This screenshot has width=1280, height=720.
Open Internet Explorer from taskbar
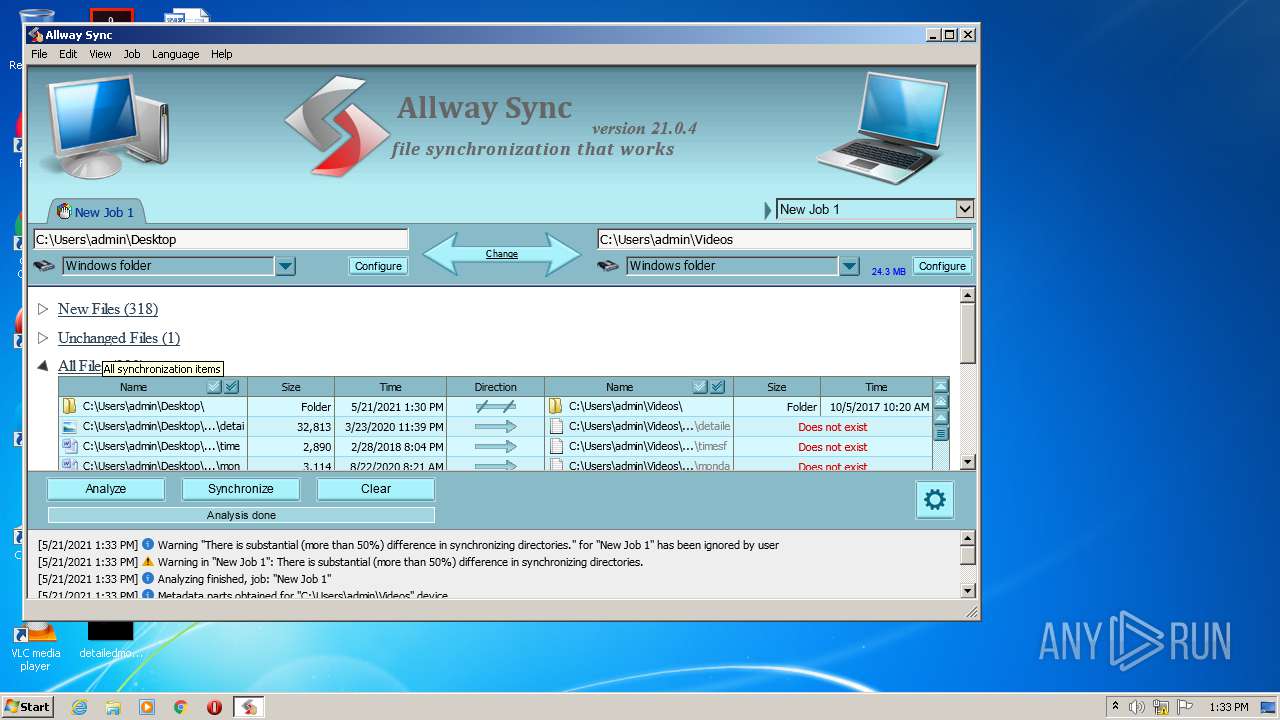click(x=79, y=707)
